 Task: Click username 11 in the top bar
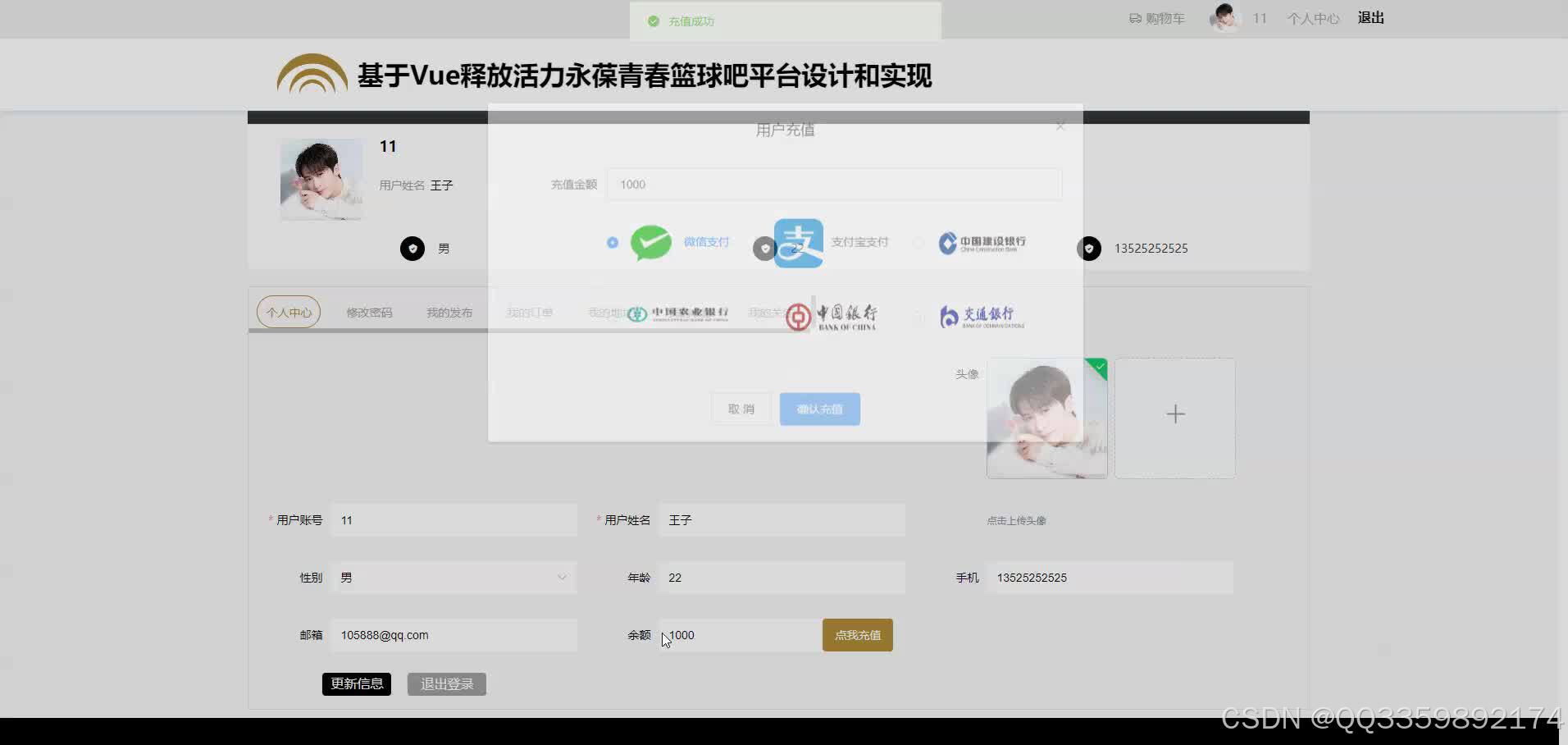1260,18
